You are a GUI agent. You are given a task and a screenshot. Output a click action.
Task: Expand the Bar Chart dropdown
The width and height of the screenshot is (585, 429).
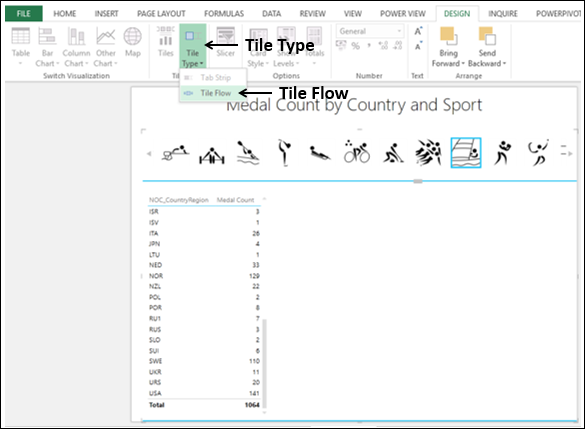click(x=47, y=47)
